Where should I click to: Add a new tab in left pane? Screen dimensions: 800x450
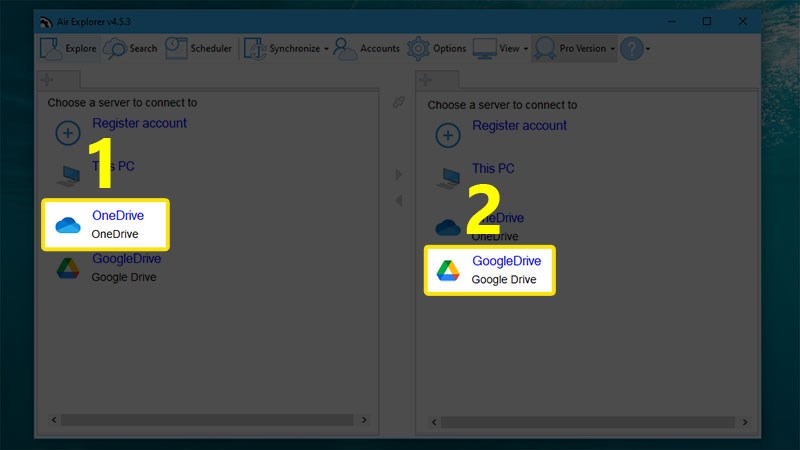pos(47,80)
